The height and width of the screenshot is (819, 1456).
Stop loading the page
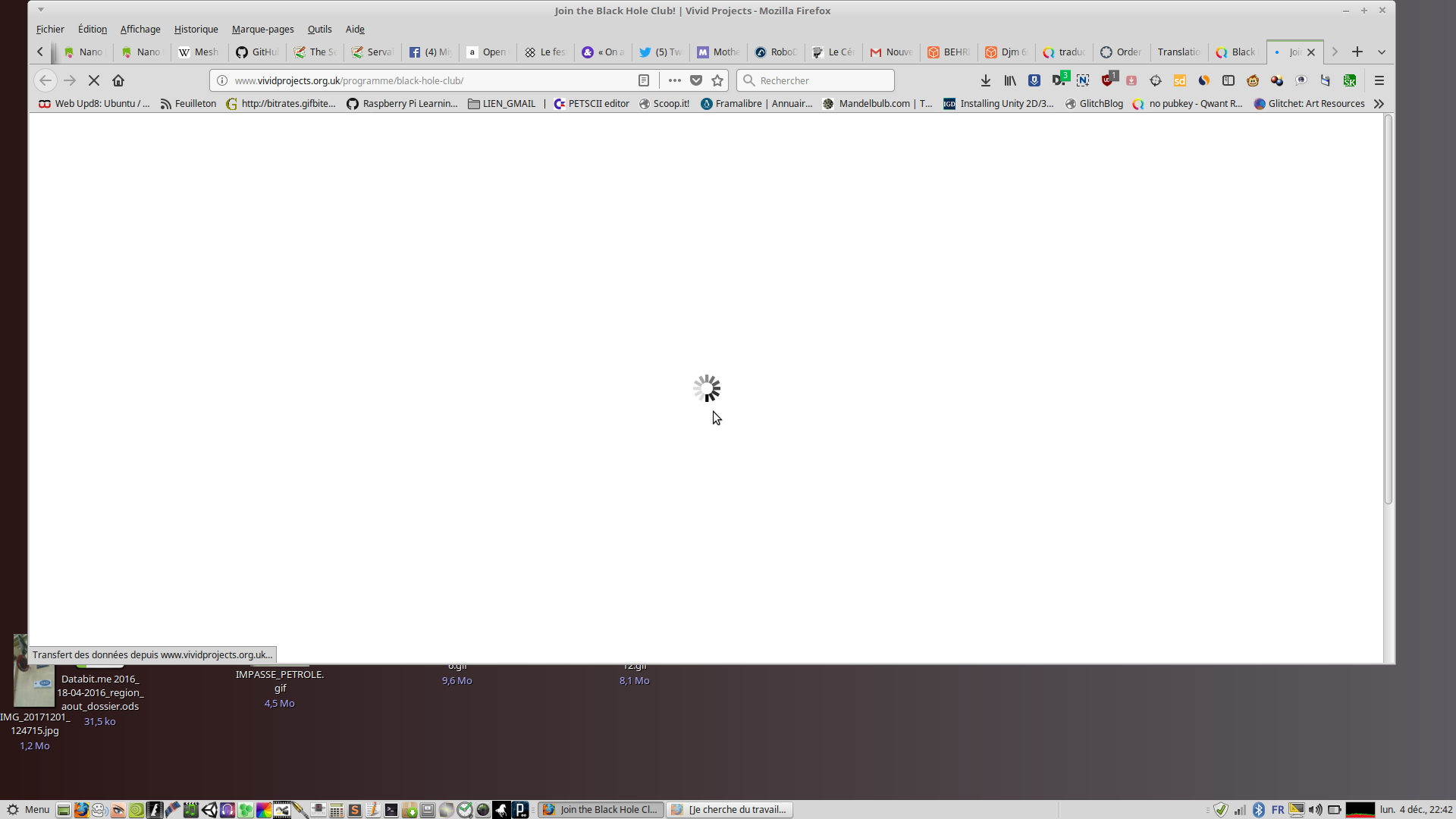(x=94, y=80)
